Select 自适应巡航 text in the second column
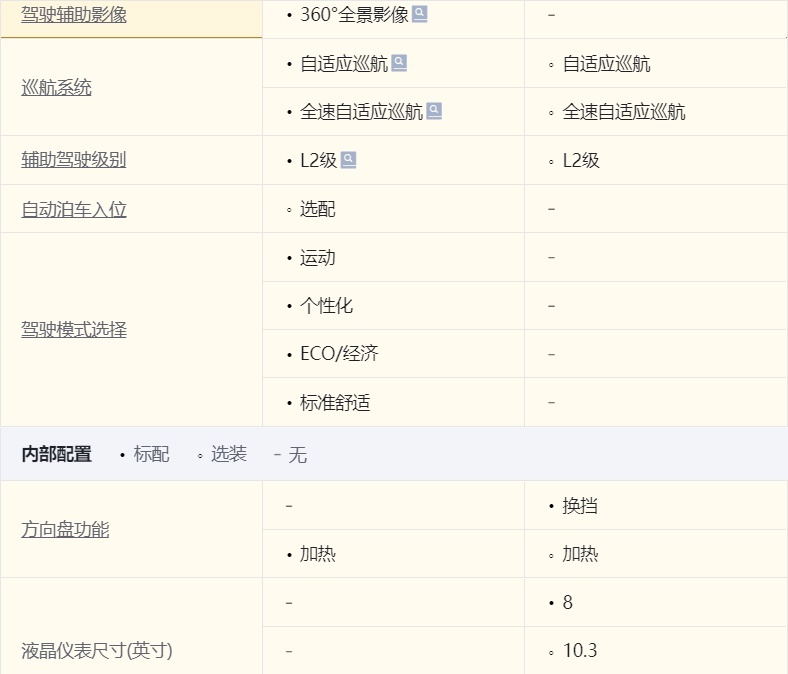Screen dimensions: 788x674 point(607,64)
